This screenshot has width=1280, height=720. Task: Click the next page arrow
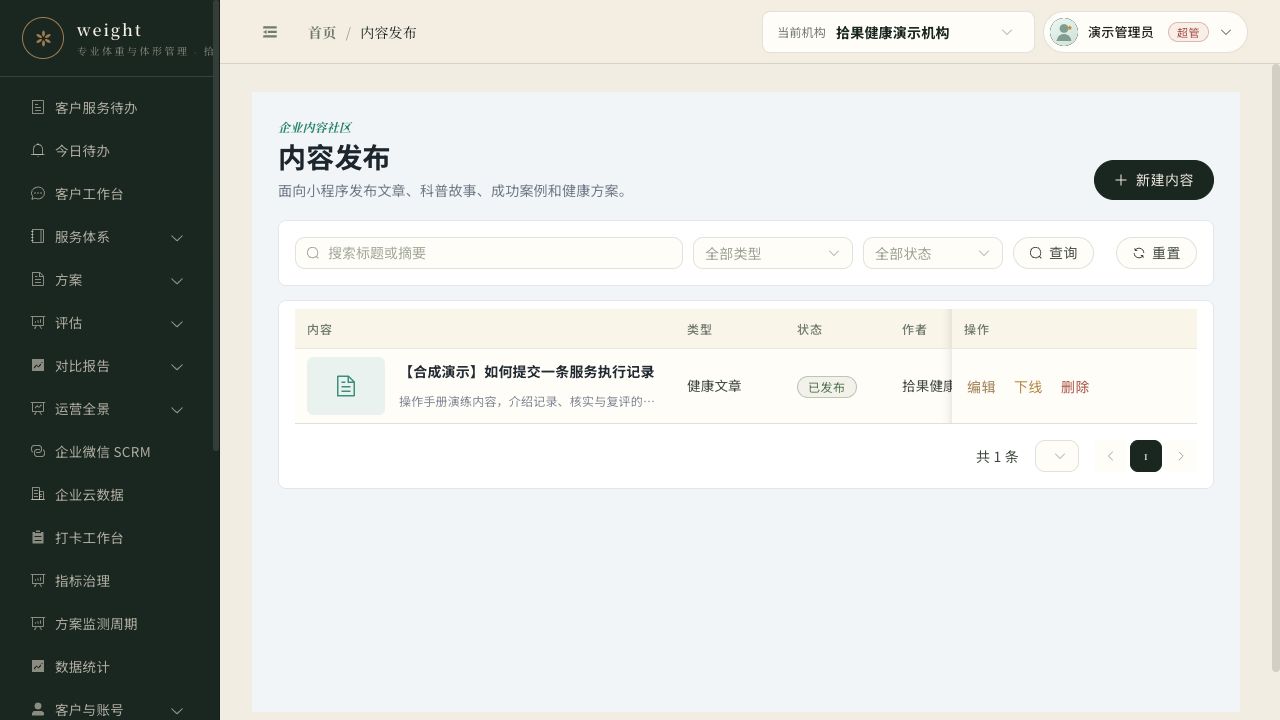(x=1181, y=456)
